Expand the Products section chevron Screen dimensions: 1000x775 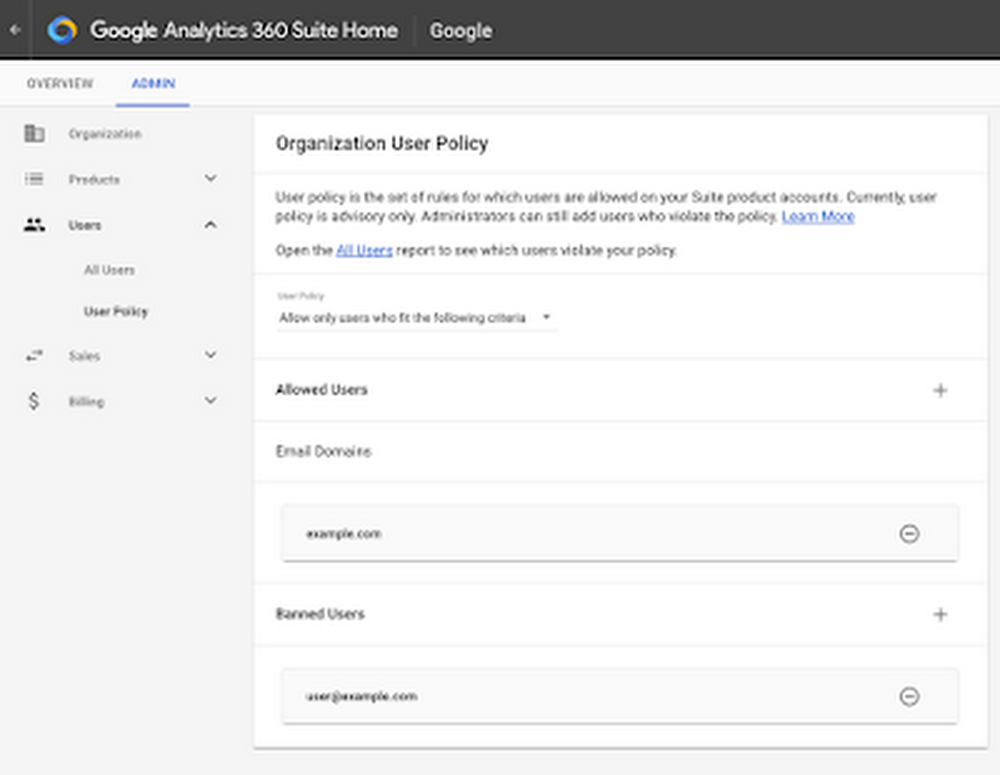210,179
